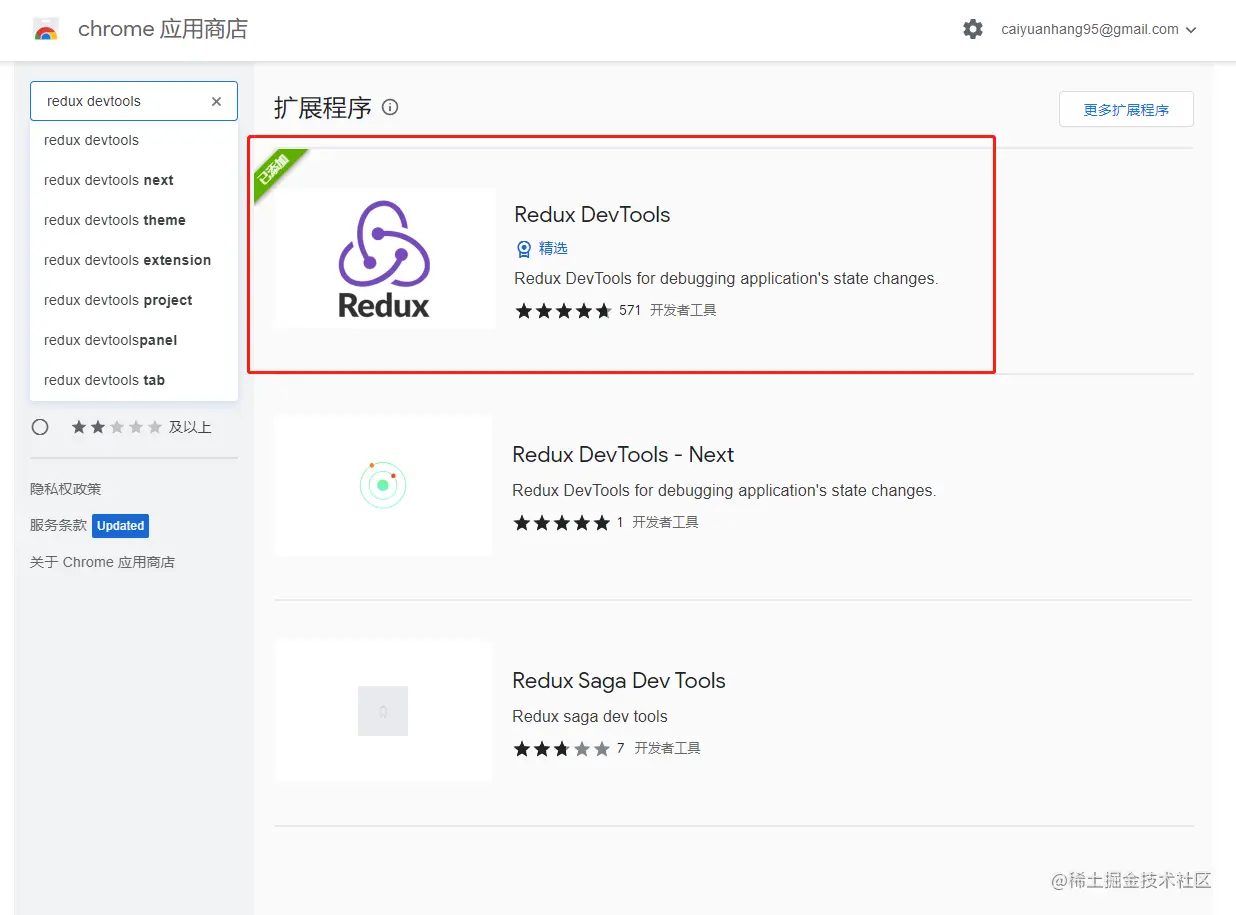Open the 服务条款 link

(x=59, y=525)
